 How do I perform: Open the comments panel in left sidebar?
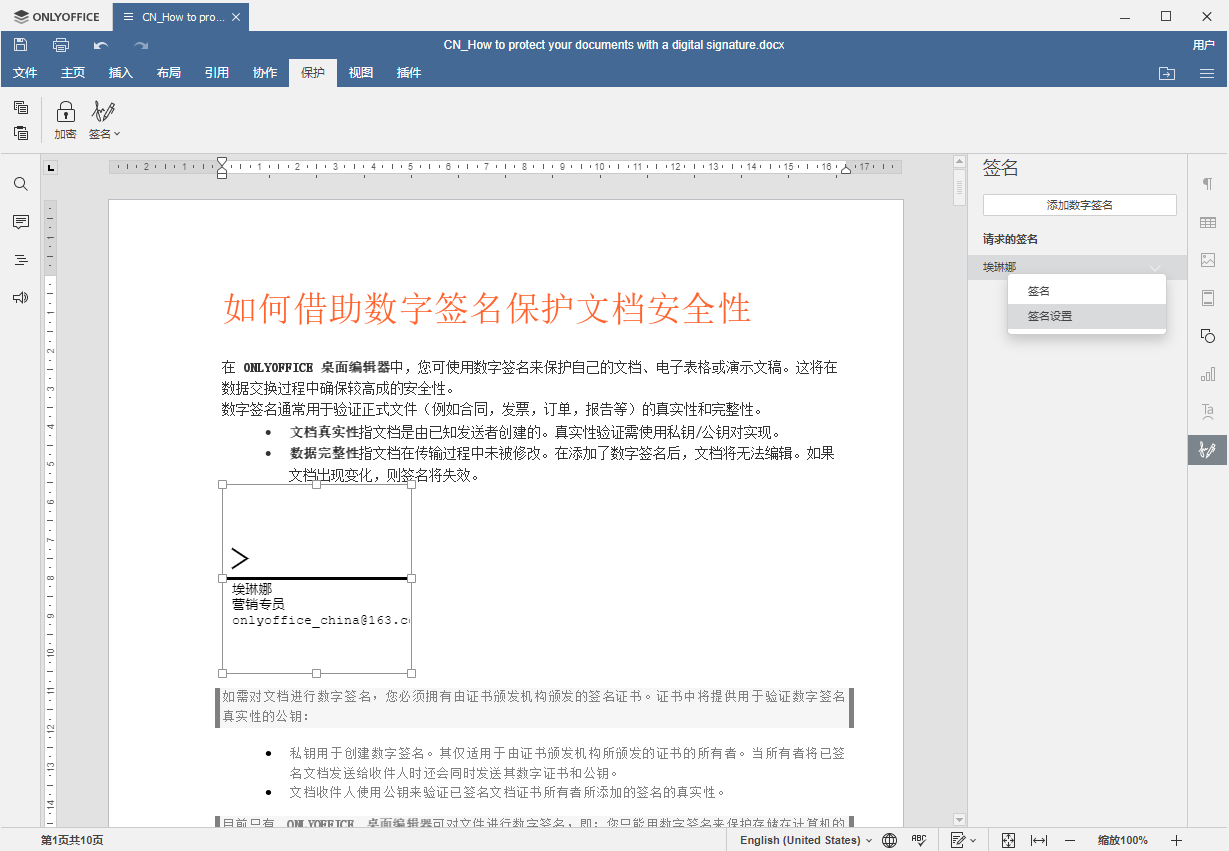pyautogui.click(x=20, y=222)
